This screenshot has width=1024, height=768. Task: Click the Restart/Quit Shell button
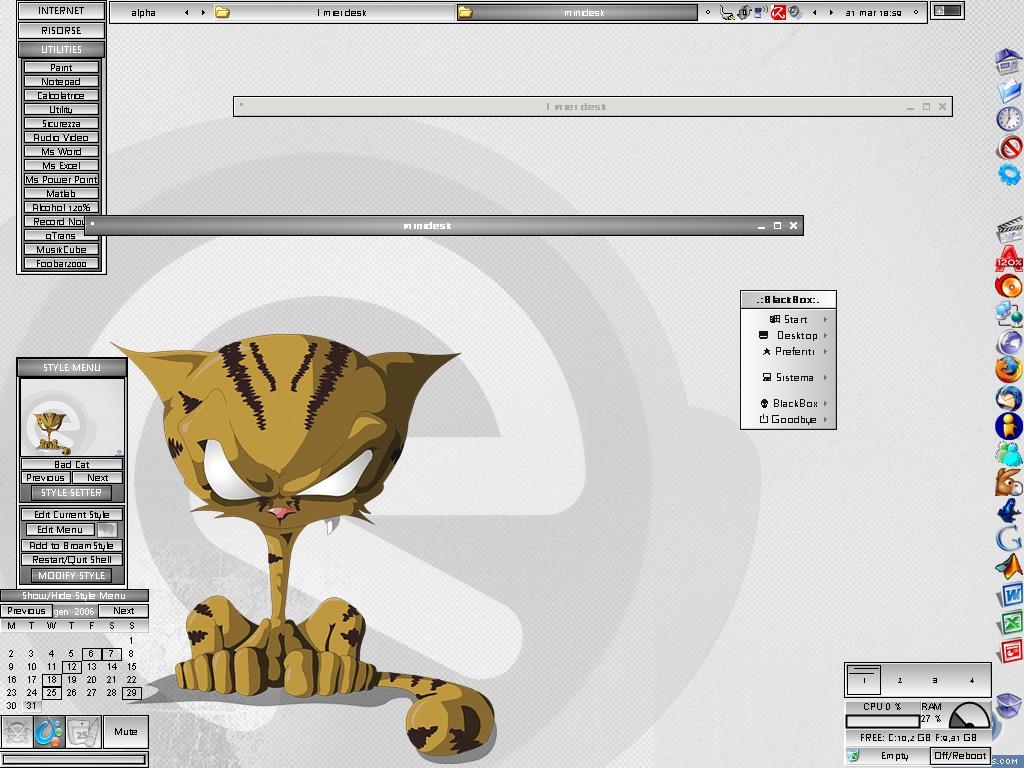click(72, 560)
